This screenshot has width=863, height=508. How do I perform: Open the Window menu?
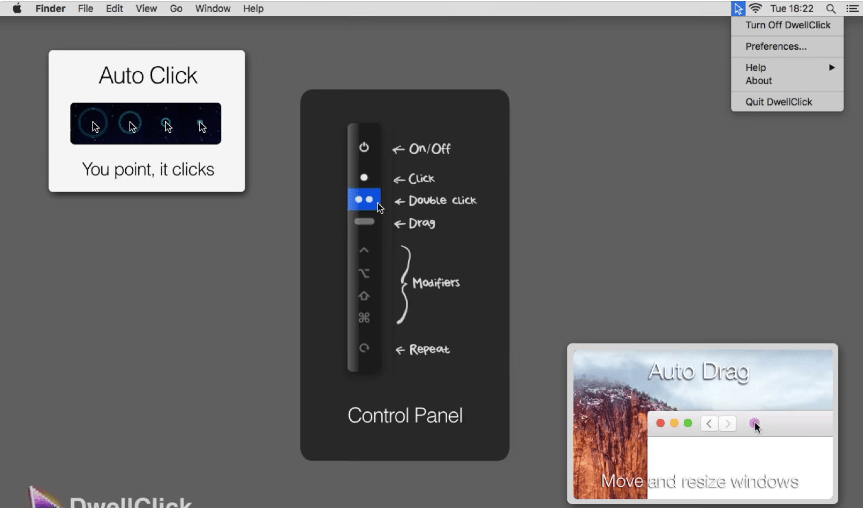click(x=212, y=8)
